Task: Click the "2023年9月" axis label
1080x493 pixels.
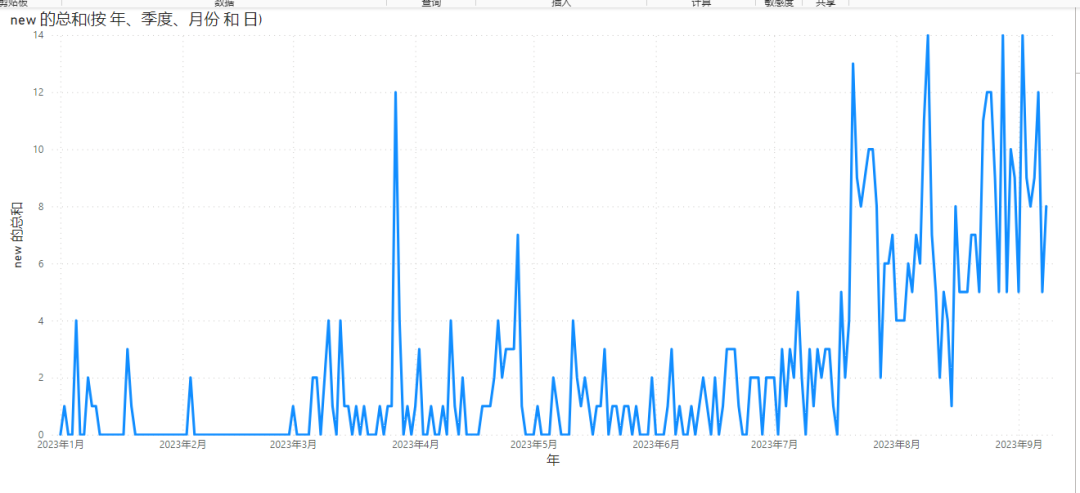Action: (1019, 445)
